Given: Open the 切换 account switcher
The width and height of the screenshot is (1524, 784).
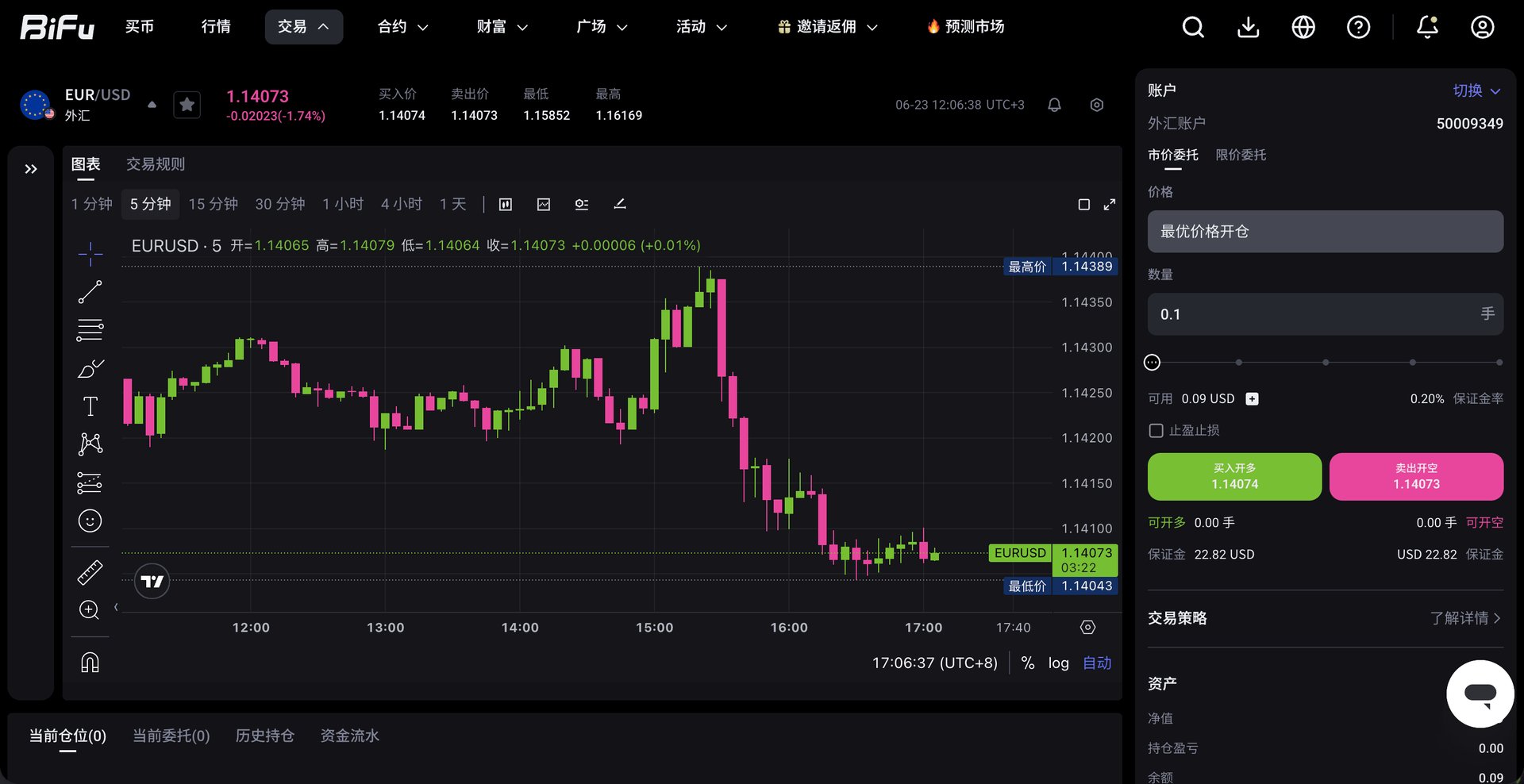Looking at the screenshot, I should 1476,90.
